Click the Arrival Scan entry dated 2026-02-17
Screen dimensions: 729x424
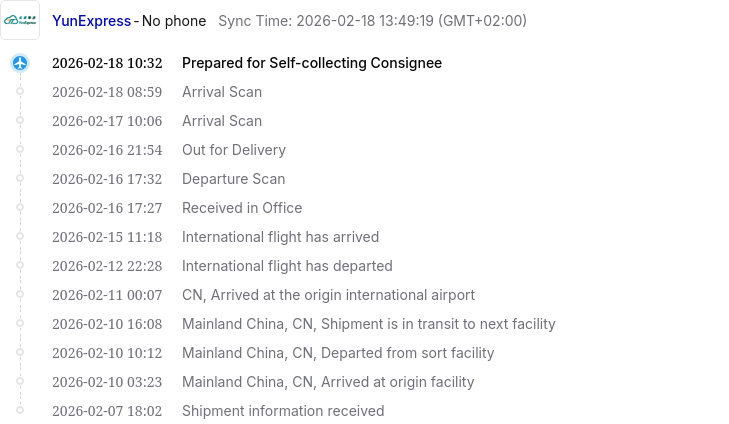click(221, 121)
